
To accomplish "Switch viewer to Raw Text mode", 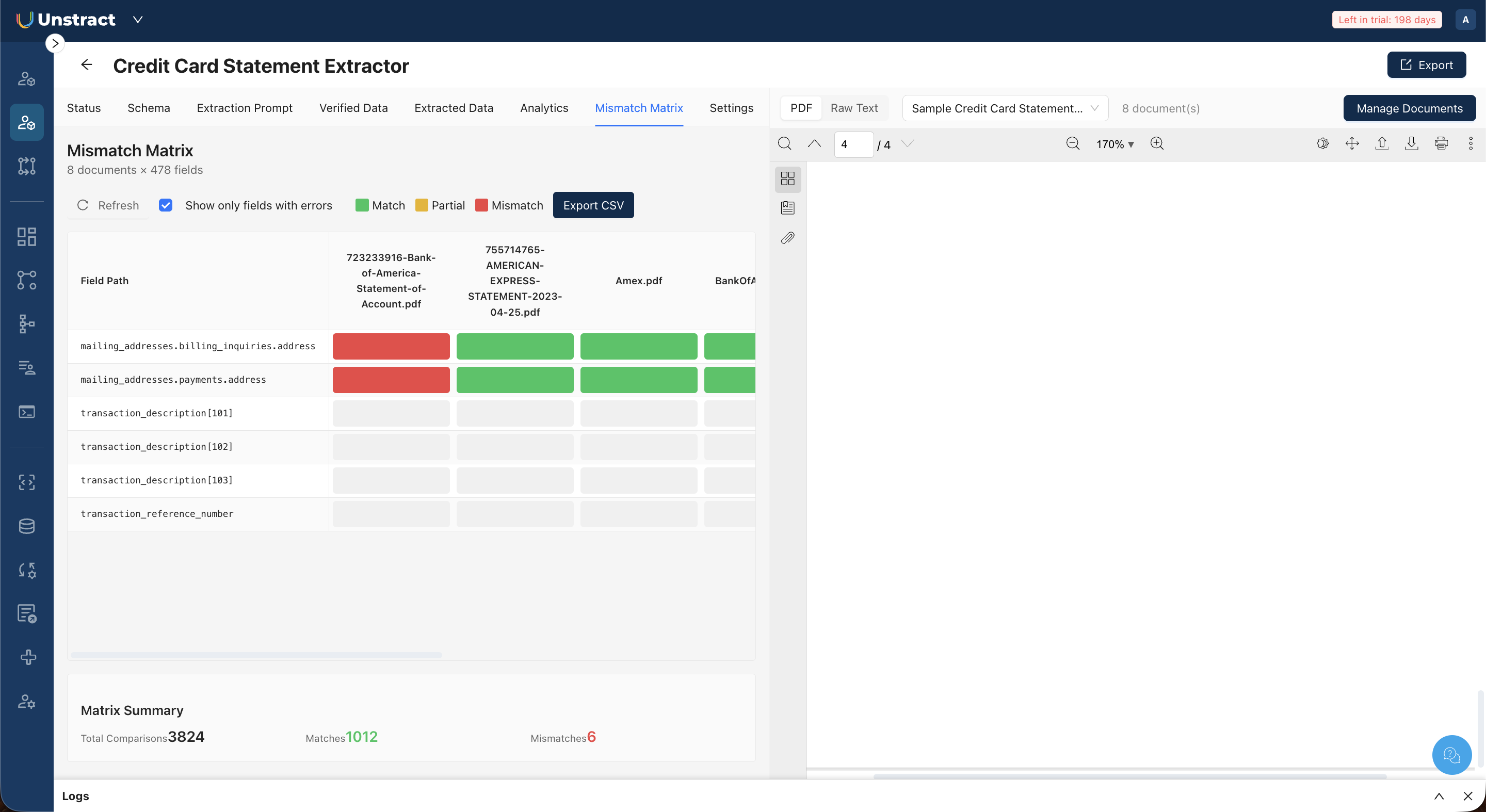I will 854,108.
